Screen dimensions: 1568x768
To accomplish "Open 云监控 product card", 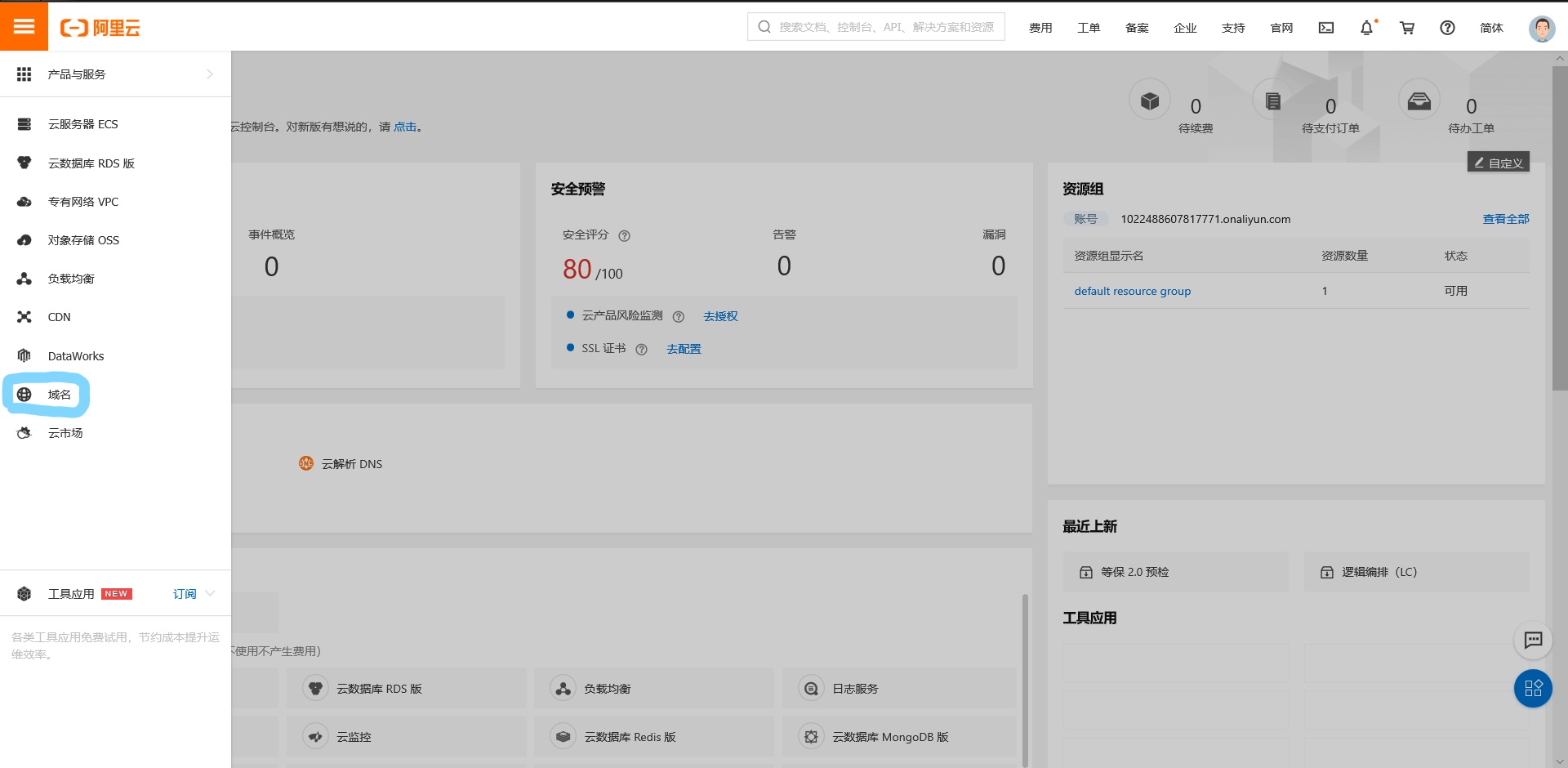I will point(407,737).
